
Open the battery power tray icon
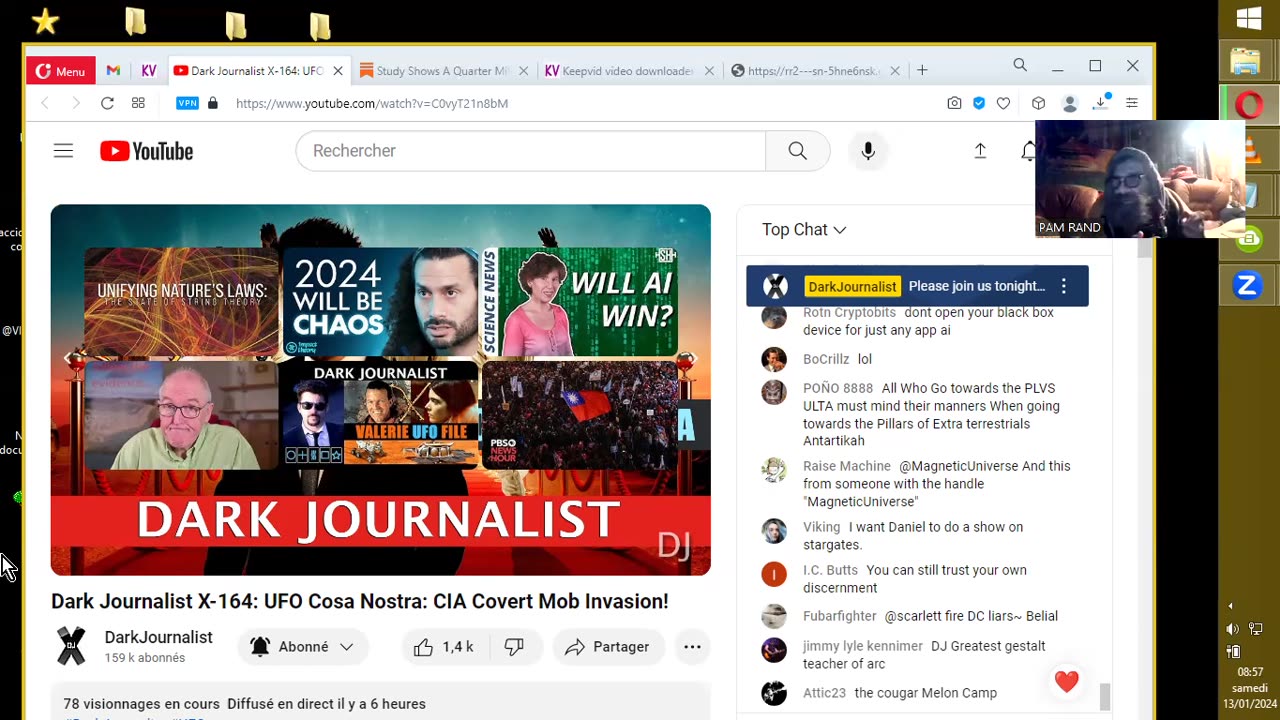point(1233,651)
